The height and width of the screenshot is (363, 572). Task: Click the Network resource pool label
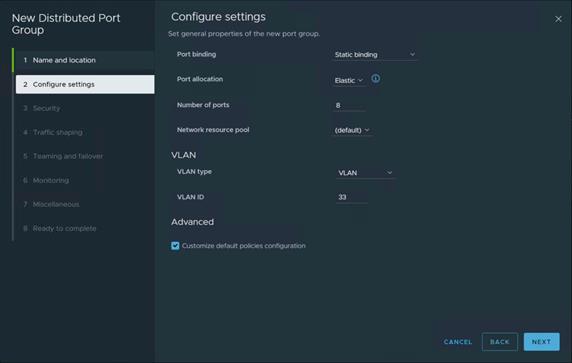click(213, 130)
